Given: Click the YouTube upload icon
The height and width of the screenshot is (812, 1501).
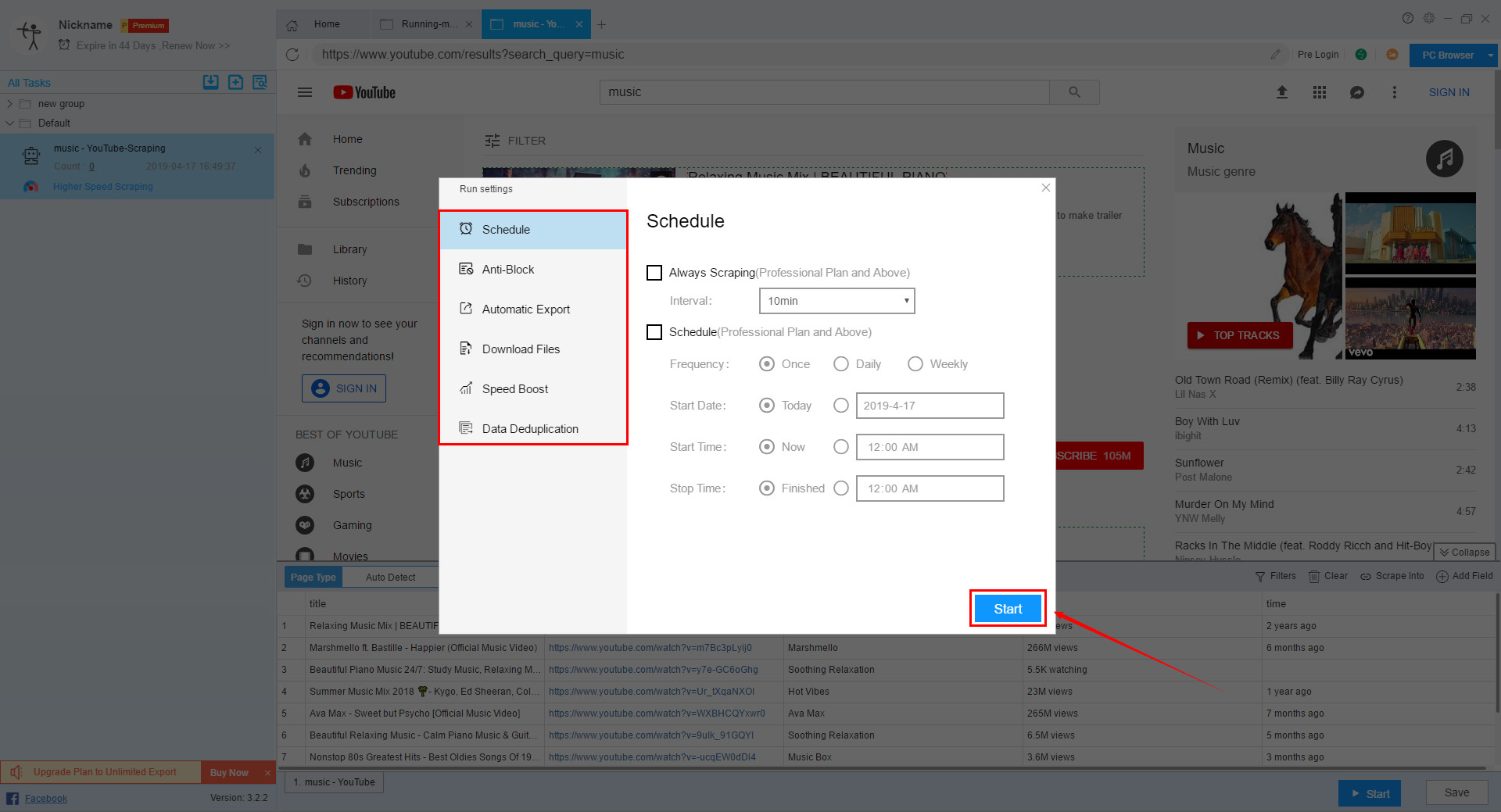Looking at the screenshot, I should 1282,92.
